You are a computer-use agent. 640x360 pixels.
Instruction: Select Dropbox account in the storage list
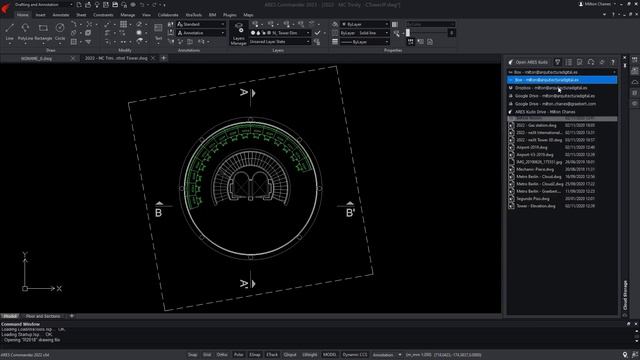(562, 88)
